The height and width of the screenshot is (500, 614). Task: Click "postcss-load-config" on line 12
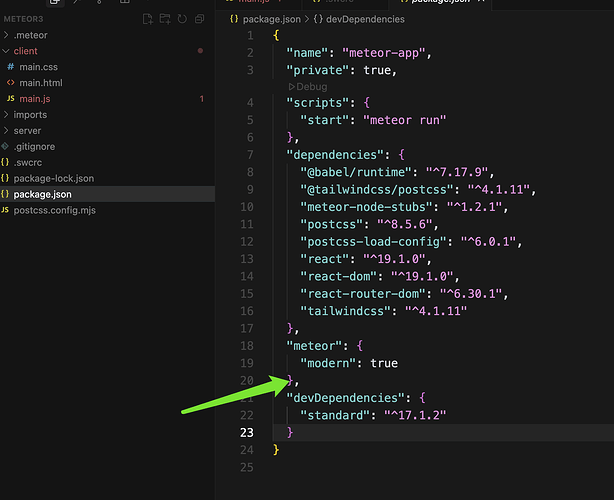pos(373,242)
